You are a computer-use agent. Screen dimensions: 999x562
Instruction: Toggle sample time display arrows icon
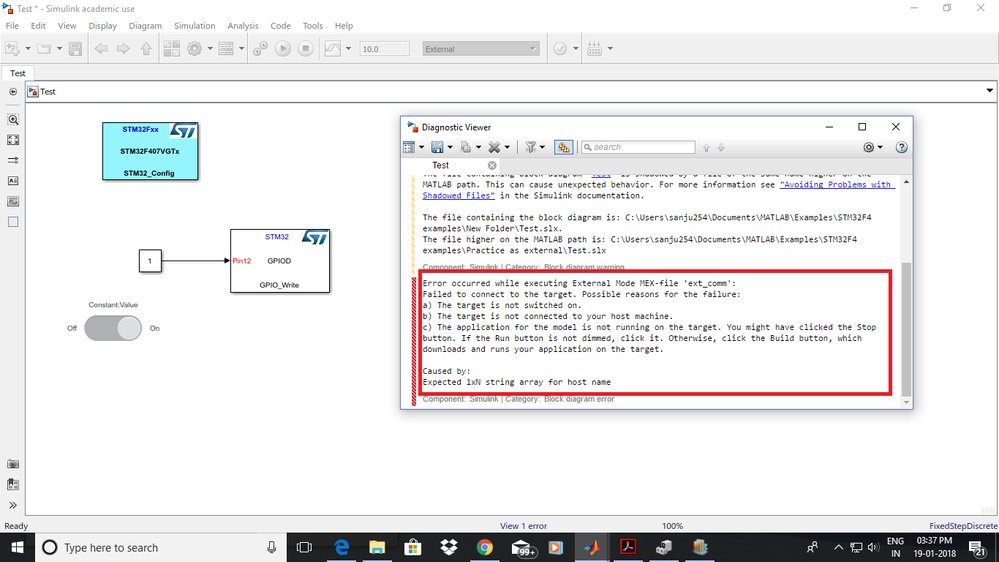[13, 160]
